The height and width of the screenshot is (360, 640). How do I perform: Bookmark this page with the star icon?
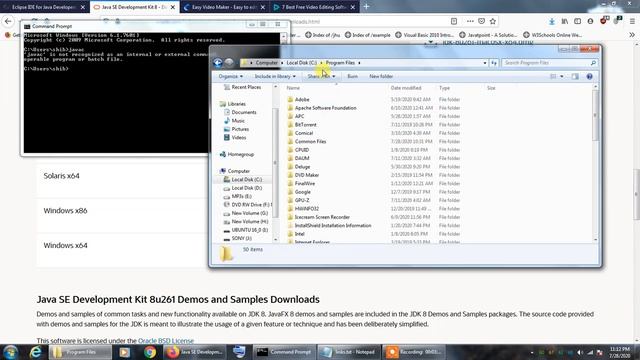point(493,21)
